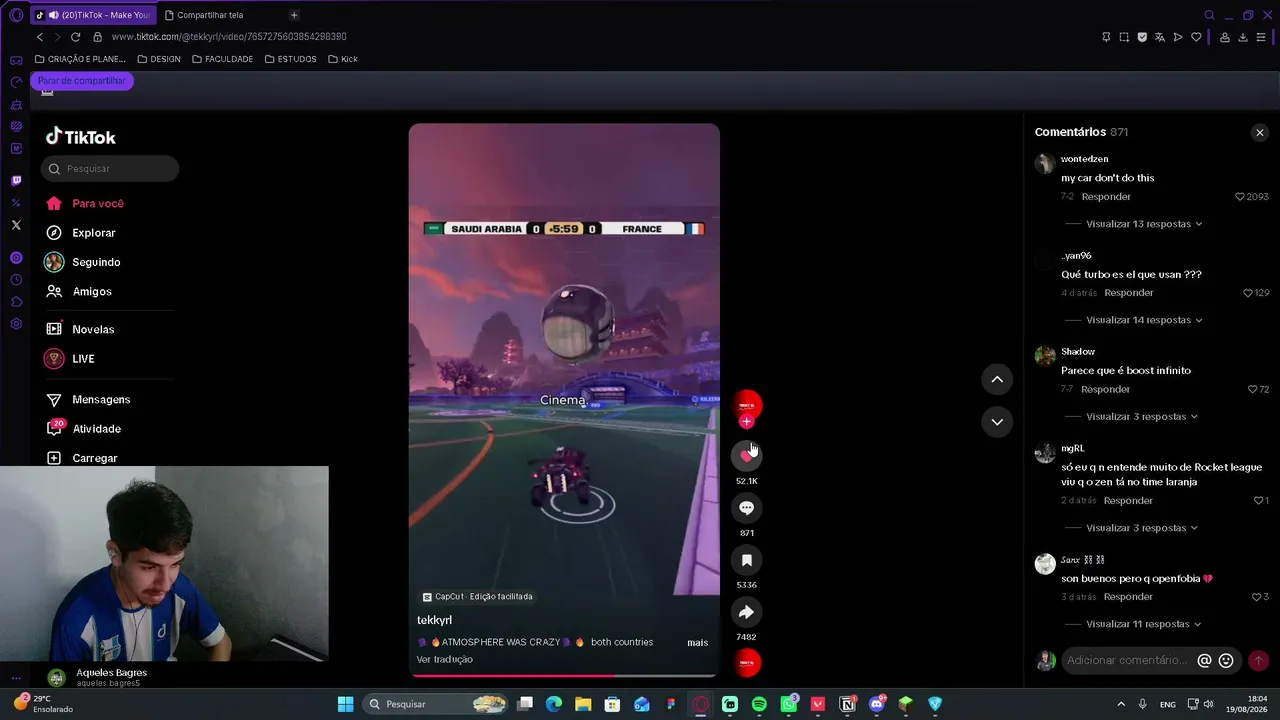This screenshot has height=720, width=1280.
Task: Expand 'Visualizar 11 respostas'
Action: click(x=1144, y=624)
